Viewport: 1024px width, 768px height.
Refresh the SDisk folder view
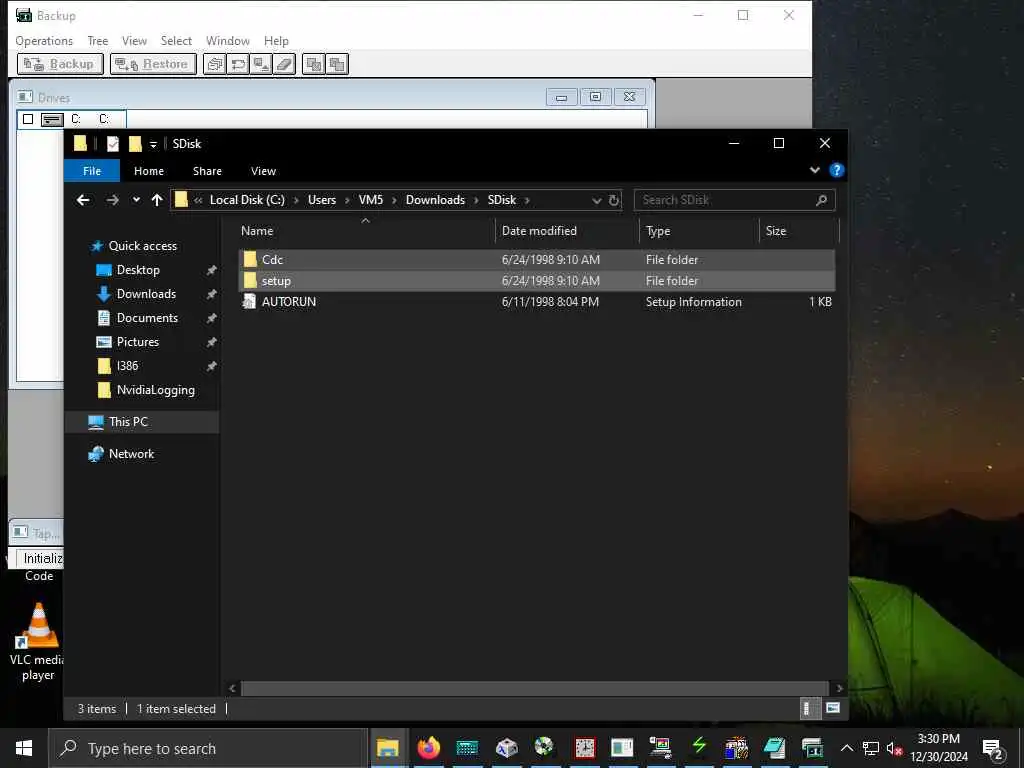coord(614,200)
